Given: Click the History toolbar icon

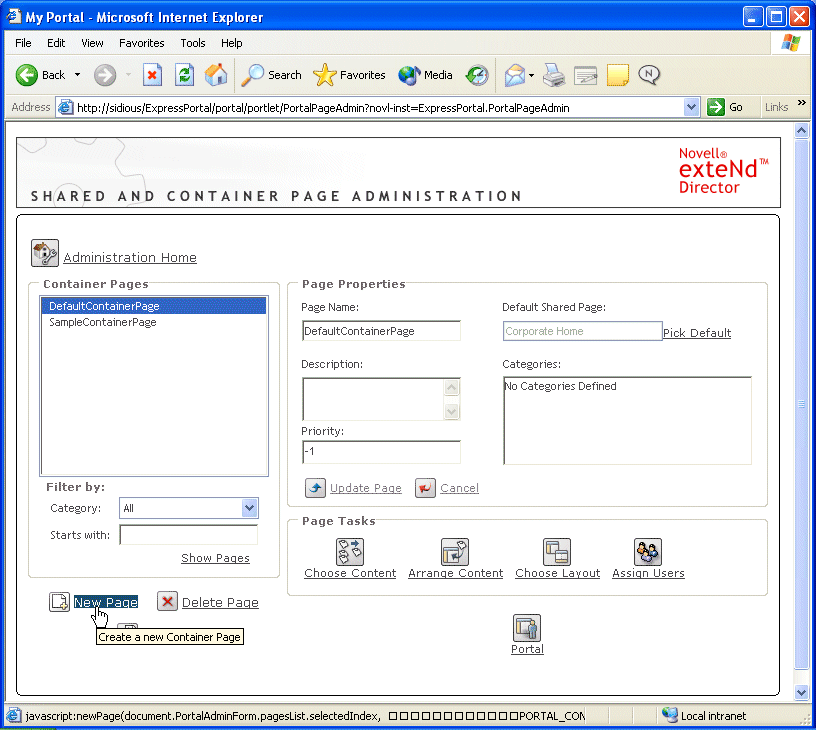Looking at the screenshot, I should (x=477, y=75).
